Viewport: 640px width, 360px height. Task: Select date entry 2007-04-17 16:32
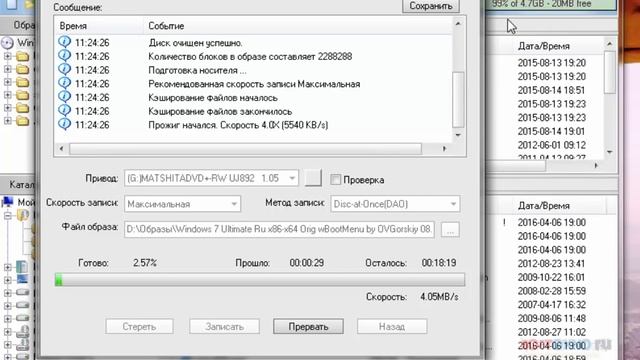551,304
